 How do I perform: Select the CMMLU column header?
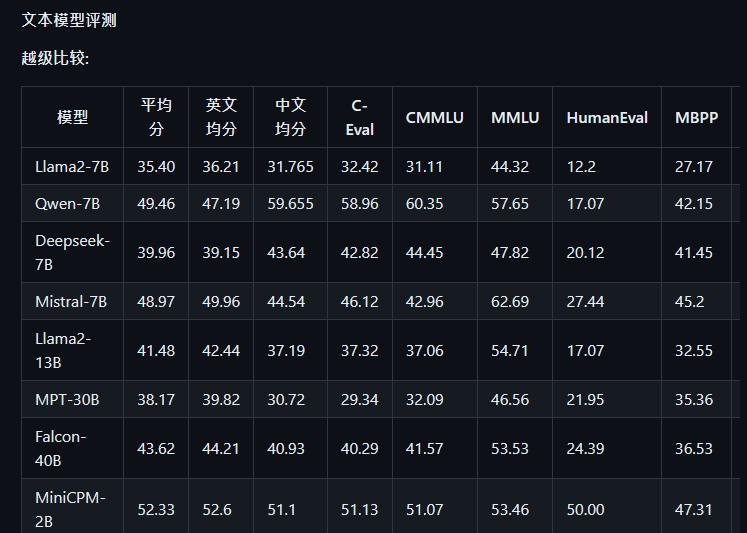pyautogui.click(x=434, y=117)
